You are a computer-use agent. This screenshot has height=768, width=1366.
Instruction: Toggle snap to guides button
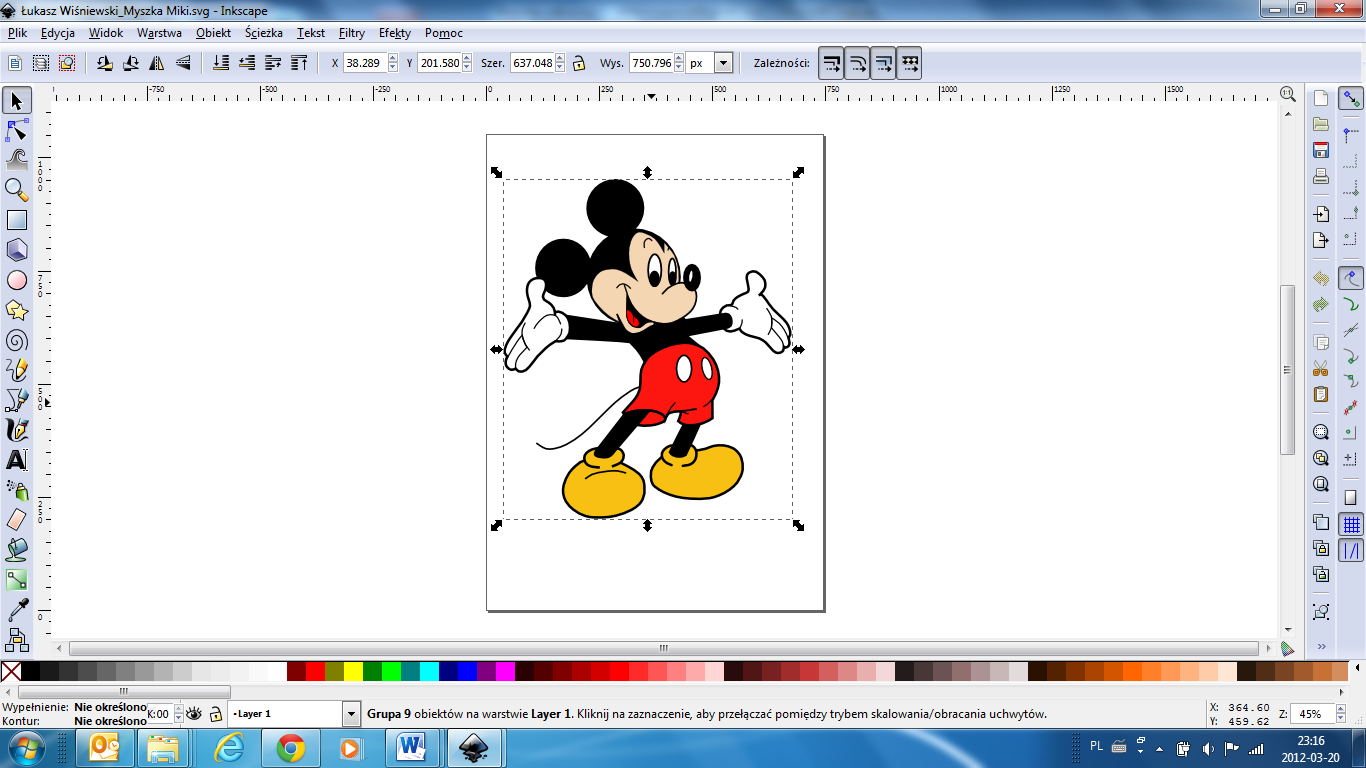tap(1352, 551)
